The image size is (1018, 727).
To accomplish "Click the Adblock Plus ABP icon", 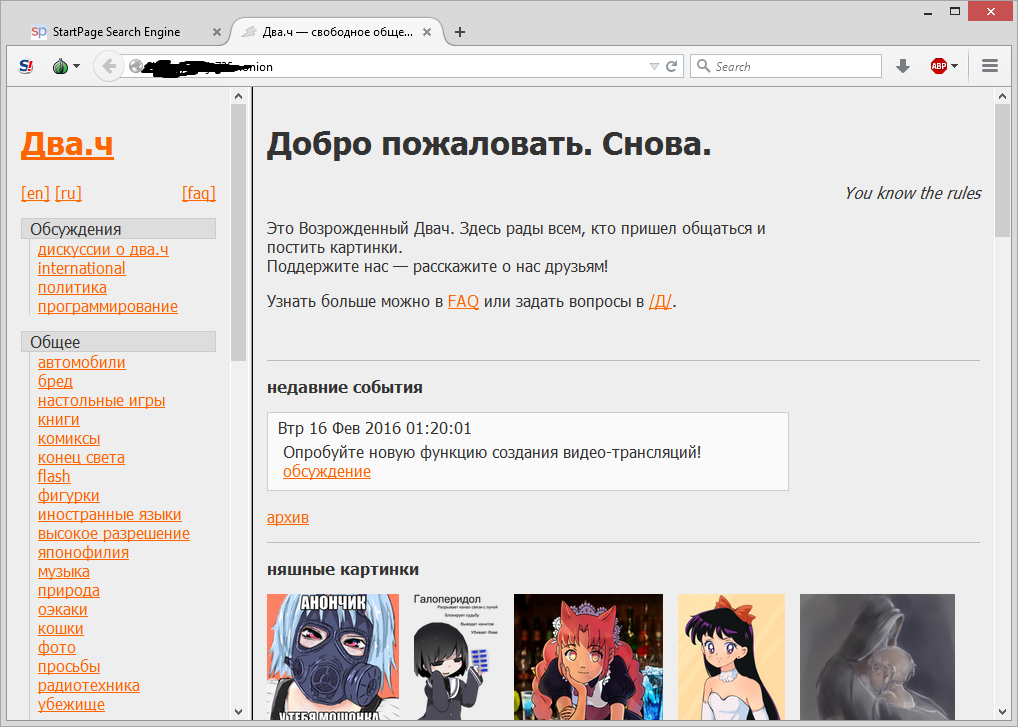I will pyautogui.click(x=939, y=66).
